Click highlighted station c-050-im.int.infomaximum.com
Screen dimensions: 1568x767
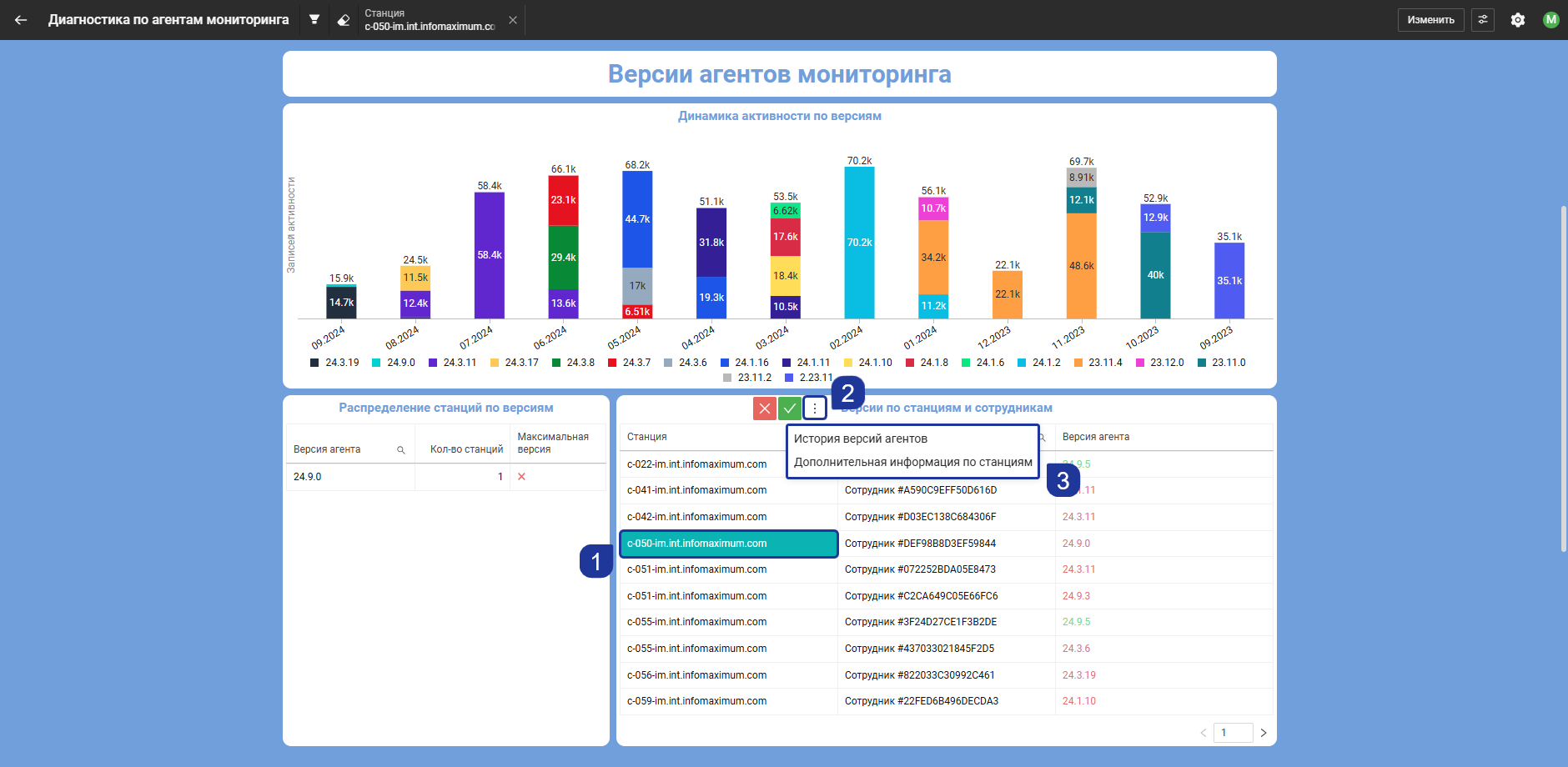(x=729, y=544)
